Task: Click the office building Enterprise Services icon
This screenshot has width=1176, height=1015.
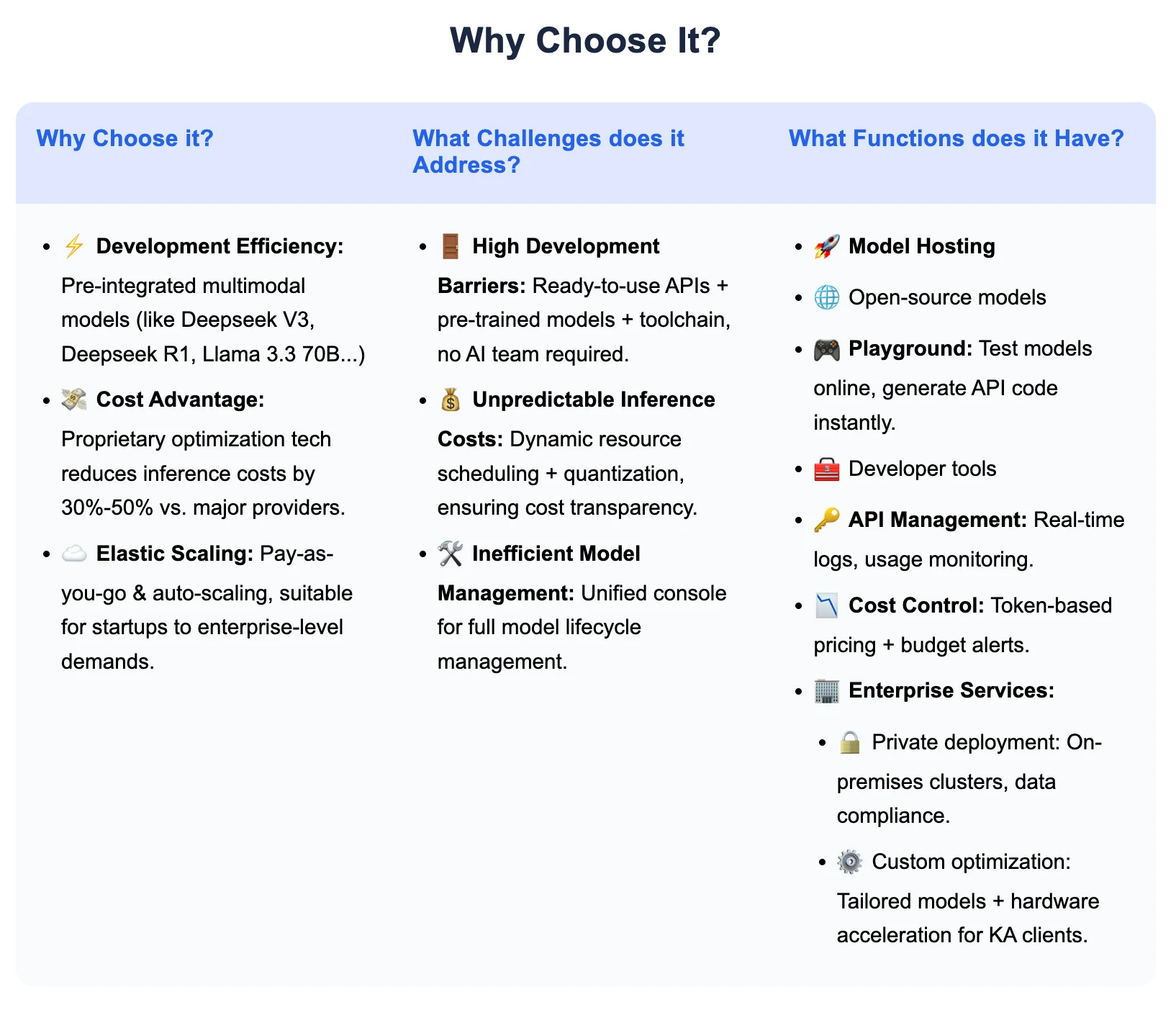Action: [827, 691]
